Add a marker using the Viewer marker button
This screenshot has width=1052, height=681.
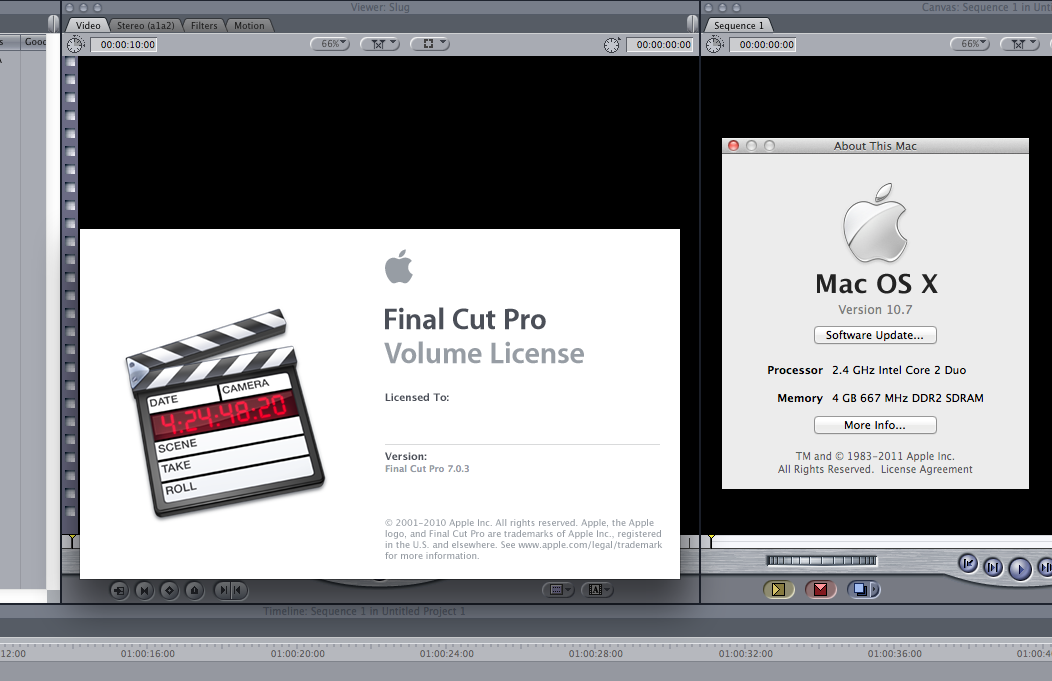(194, 590)
